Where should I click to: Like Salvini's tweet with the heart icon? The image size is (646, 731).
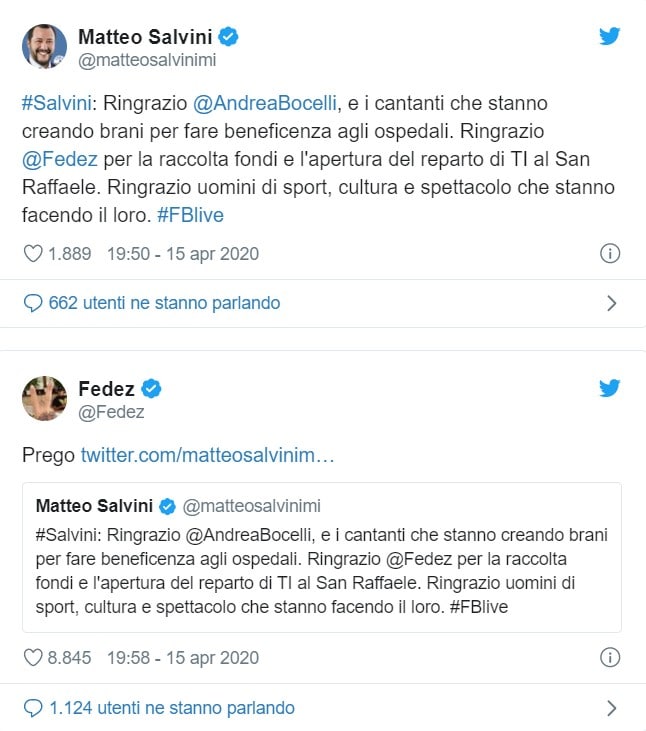click(33, 254)
